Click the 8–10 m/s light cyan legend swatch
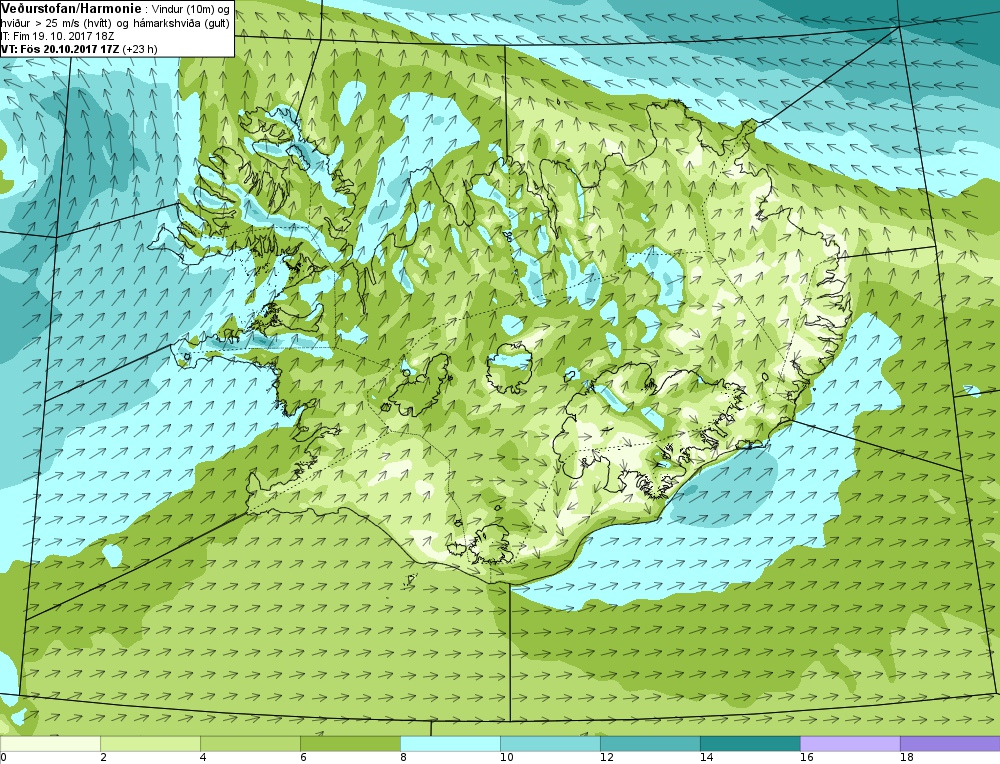 coord(450,744)
